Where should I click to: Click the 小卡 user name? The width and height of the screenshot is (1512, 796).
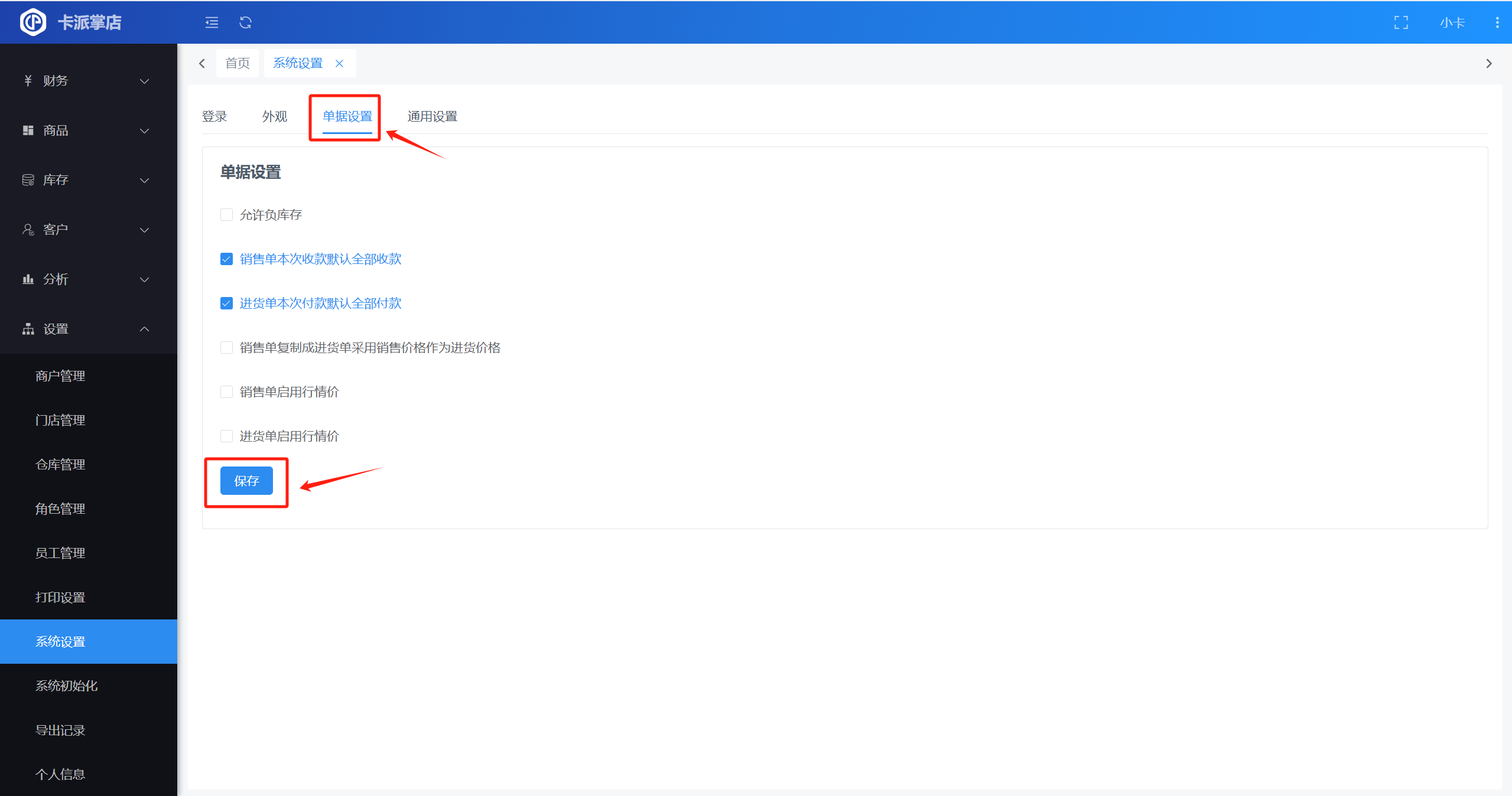pyautogui.click(x=1452, y=22)
